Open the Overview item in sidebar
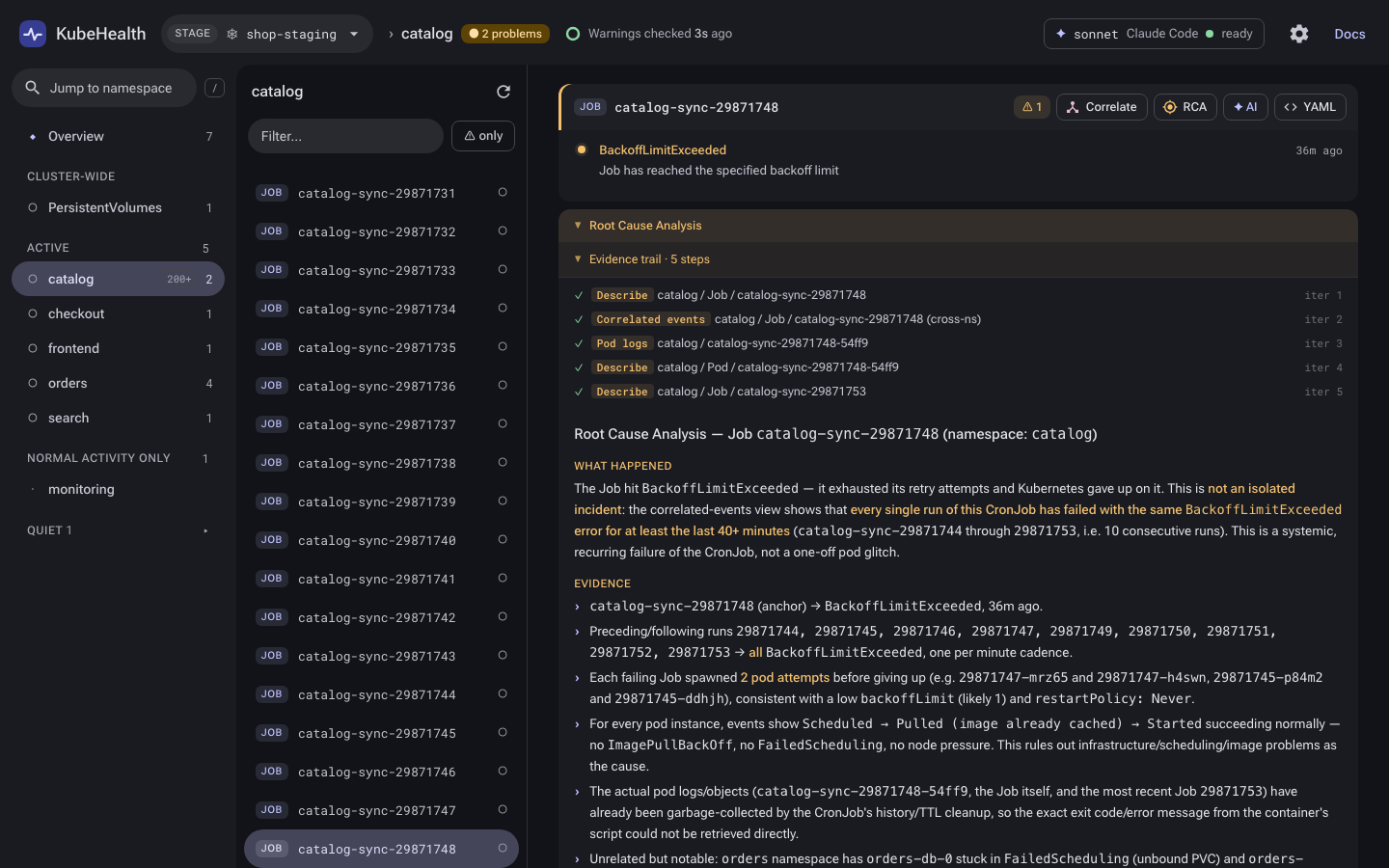The width and height of the screenshot is (1389, 868). pyautogui.click(x=118, y=137)
